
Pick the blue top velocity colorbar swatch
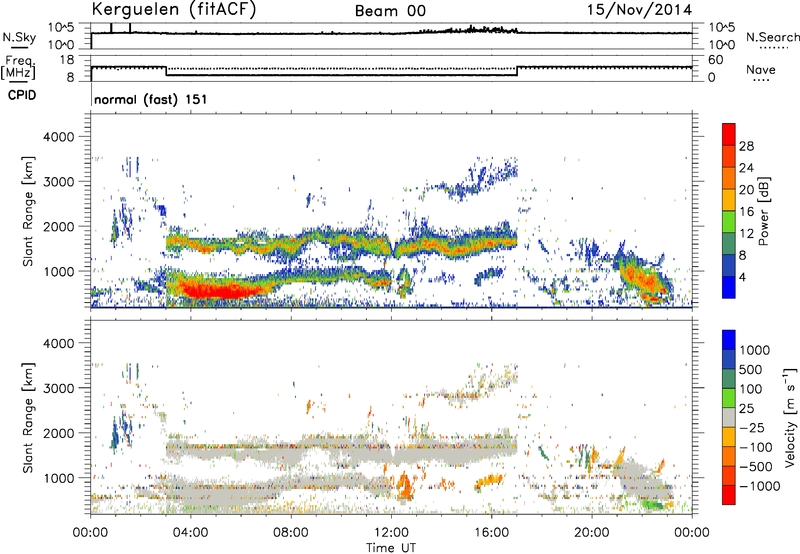[729, 340]
